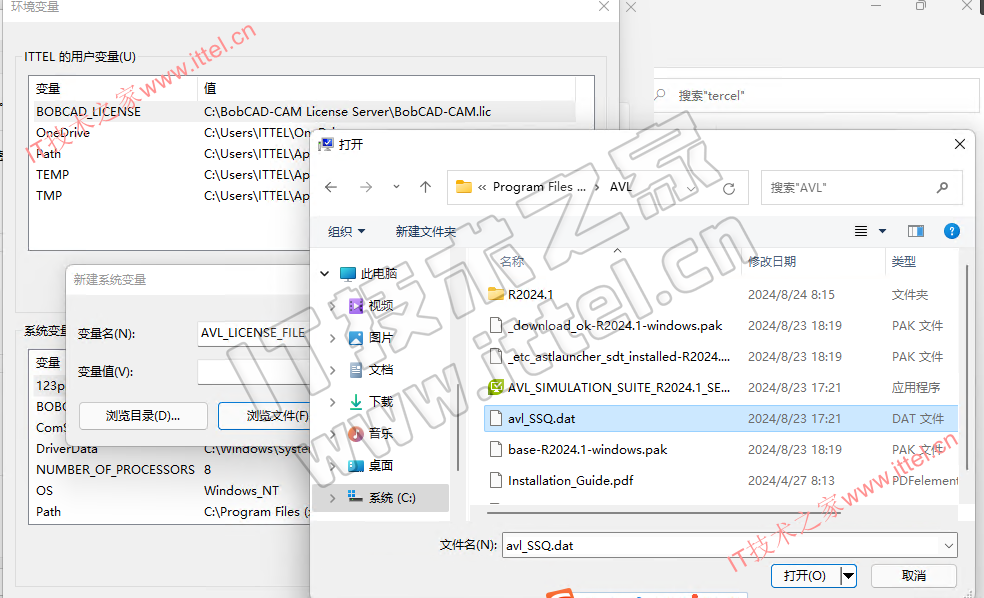Click the 打开(O) button

pos(805,575)
